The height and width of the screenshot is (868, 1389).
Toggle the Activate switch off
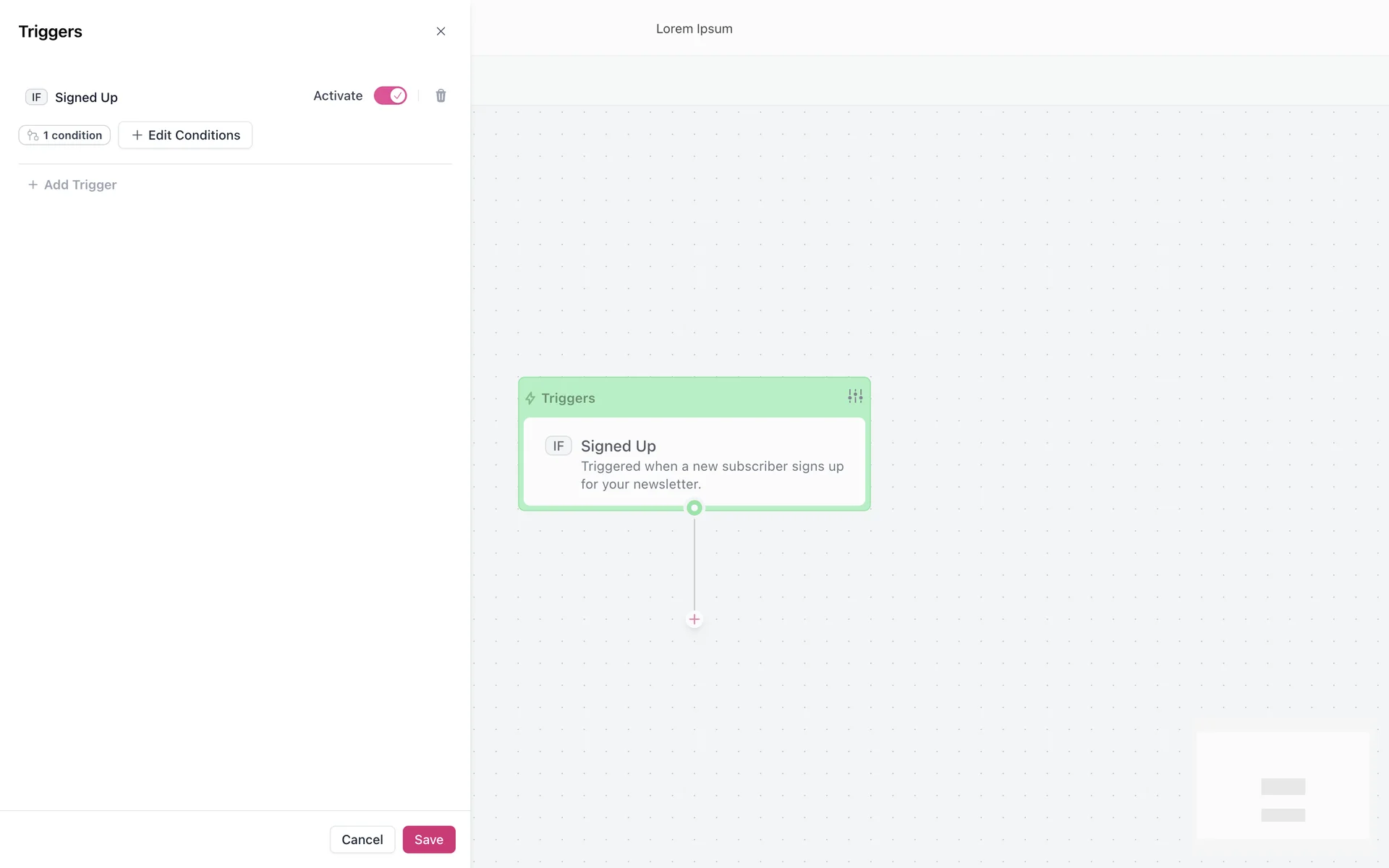pos(390,95)
